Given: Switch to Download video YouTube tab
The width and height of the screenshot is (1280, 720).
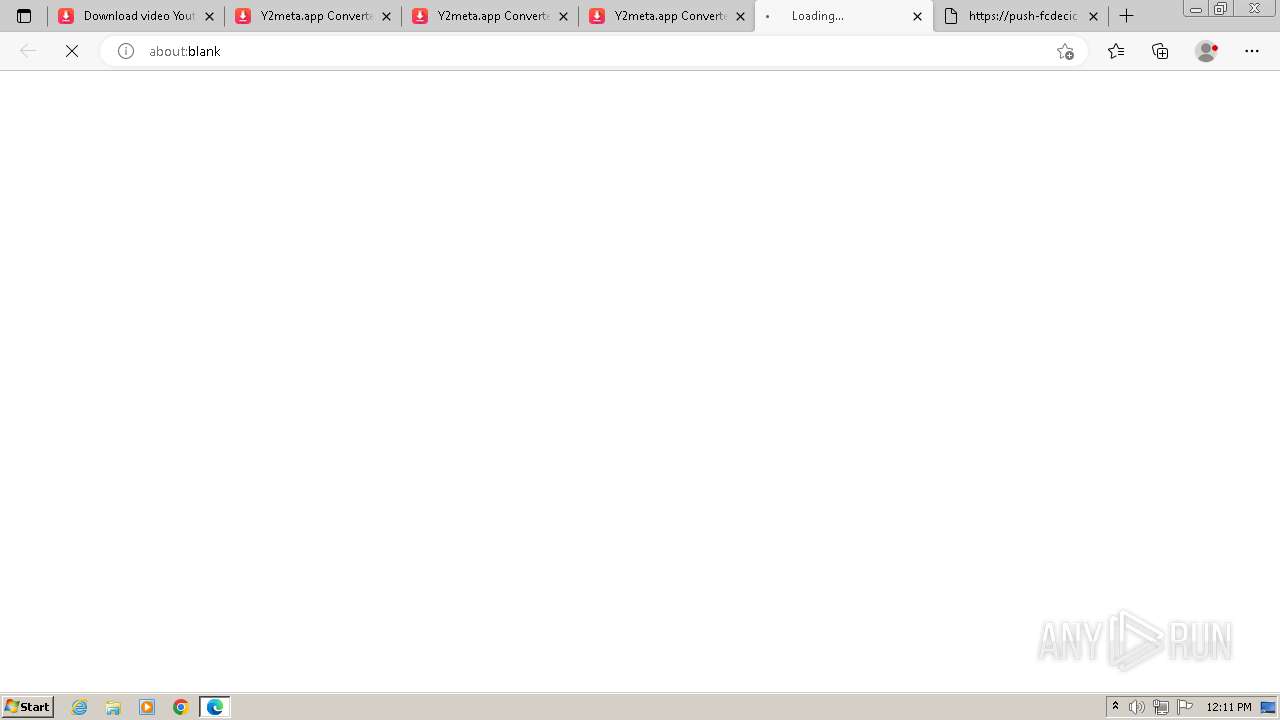Looking at the screenshot, I should click(x=135, y=16).
